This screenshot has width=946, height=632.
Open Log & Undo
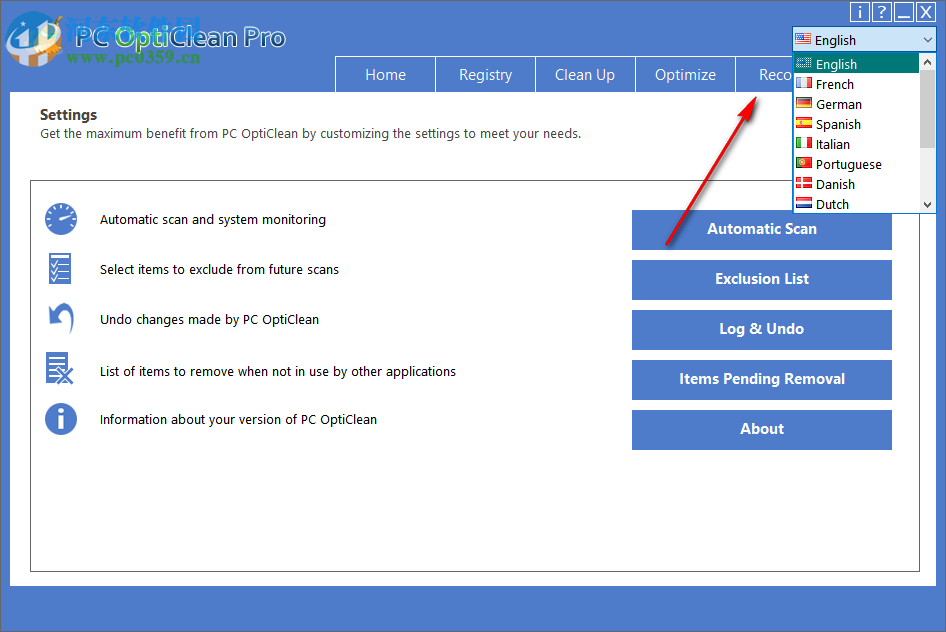pos(761,329)
